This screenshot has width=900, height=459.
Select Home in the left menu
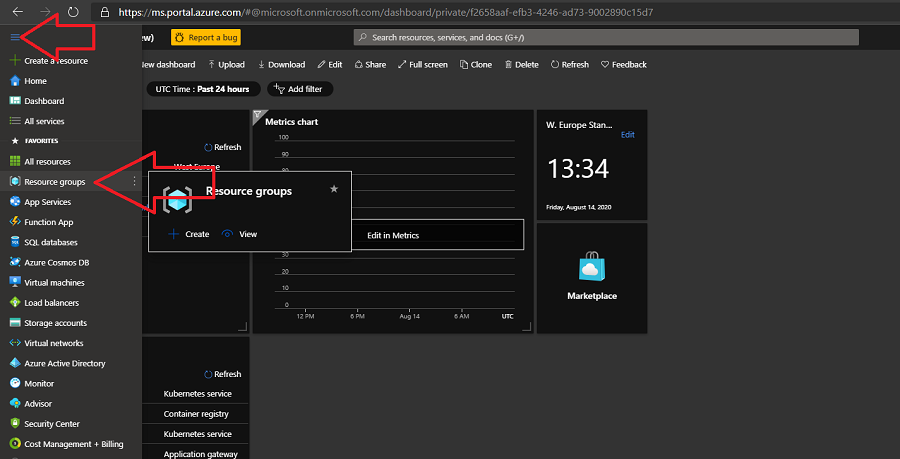click(35, 81)
